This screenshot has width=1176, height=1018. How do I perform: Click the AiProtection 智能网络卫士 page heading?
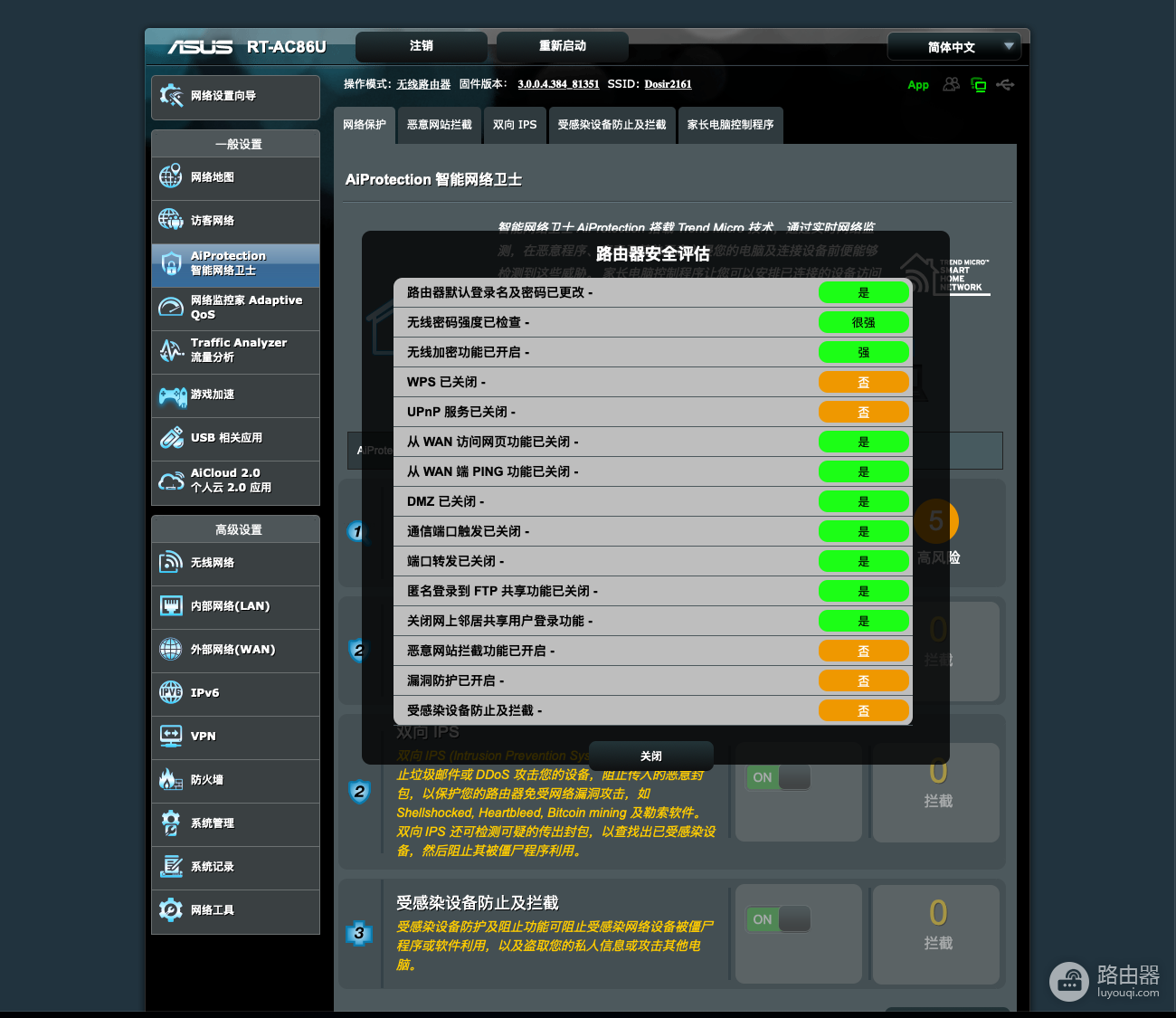click(x=434, y=179)
